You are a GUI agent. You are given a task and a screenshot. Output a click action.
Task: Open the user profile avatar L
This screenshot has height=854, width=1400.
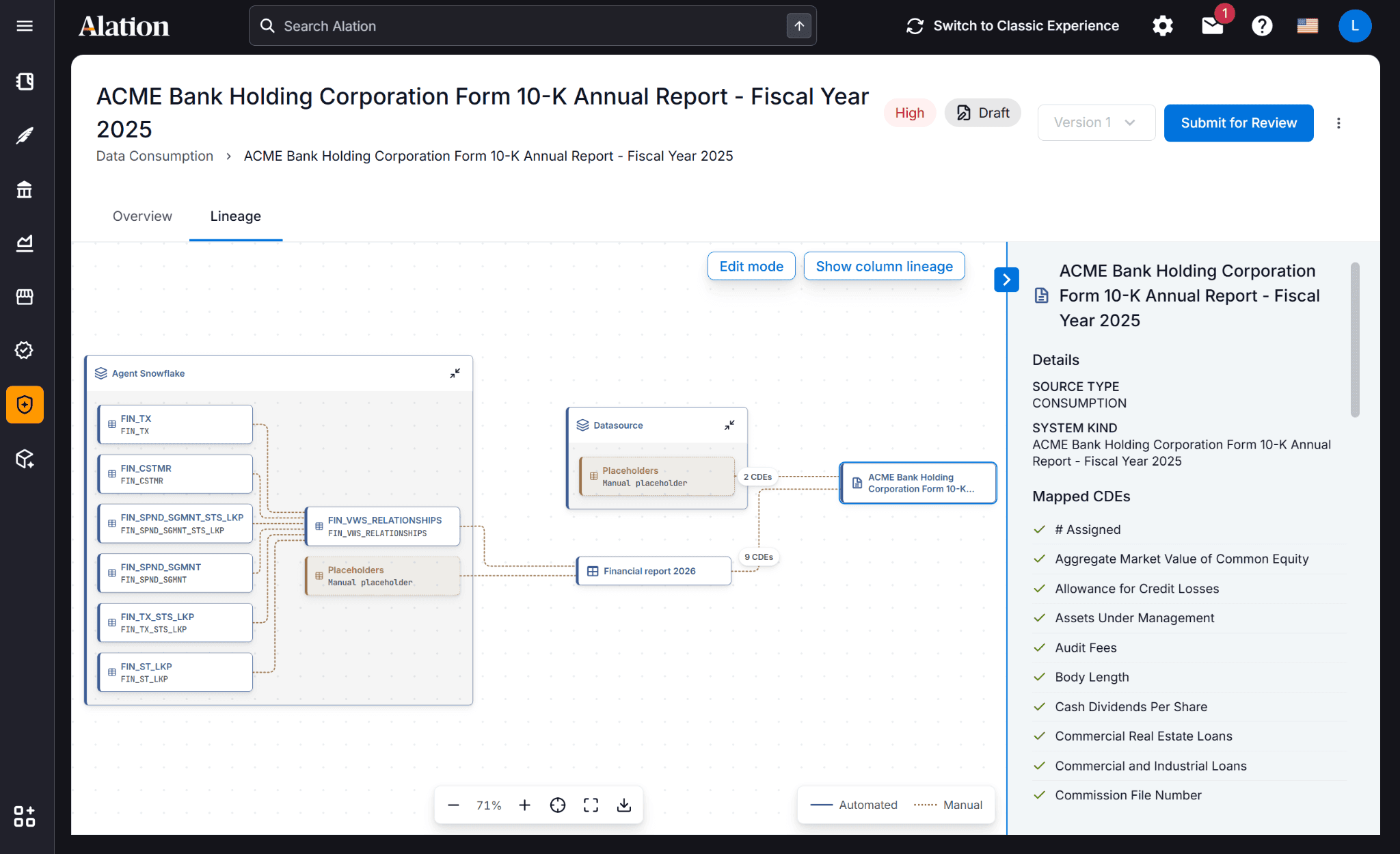[1355, 26]
